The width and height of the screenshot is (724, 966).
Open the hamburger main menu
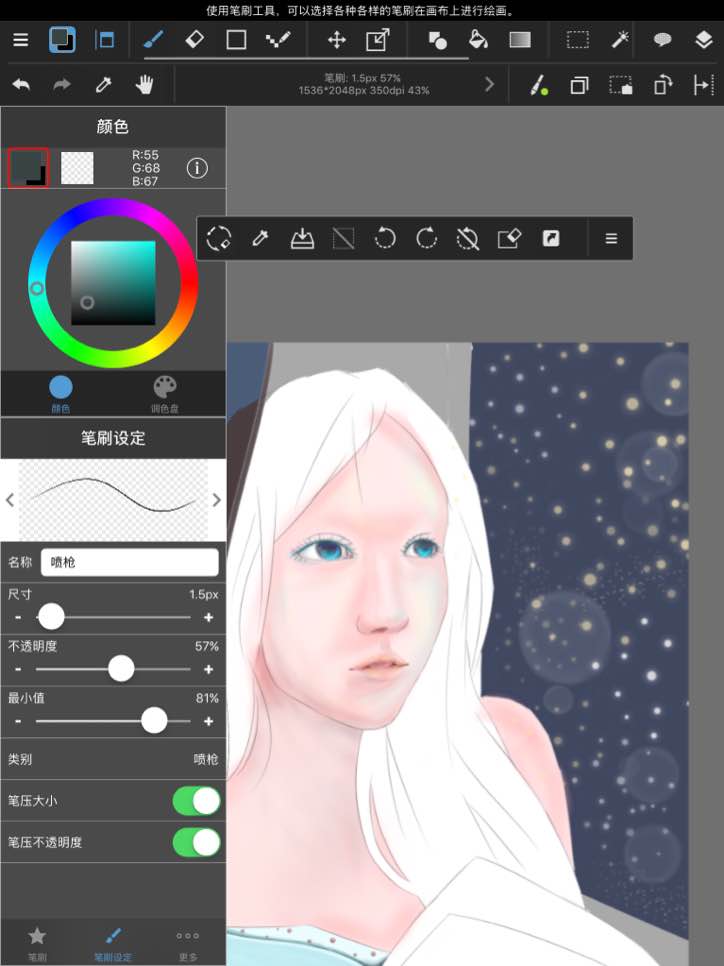[21, 40]
